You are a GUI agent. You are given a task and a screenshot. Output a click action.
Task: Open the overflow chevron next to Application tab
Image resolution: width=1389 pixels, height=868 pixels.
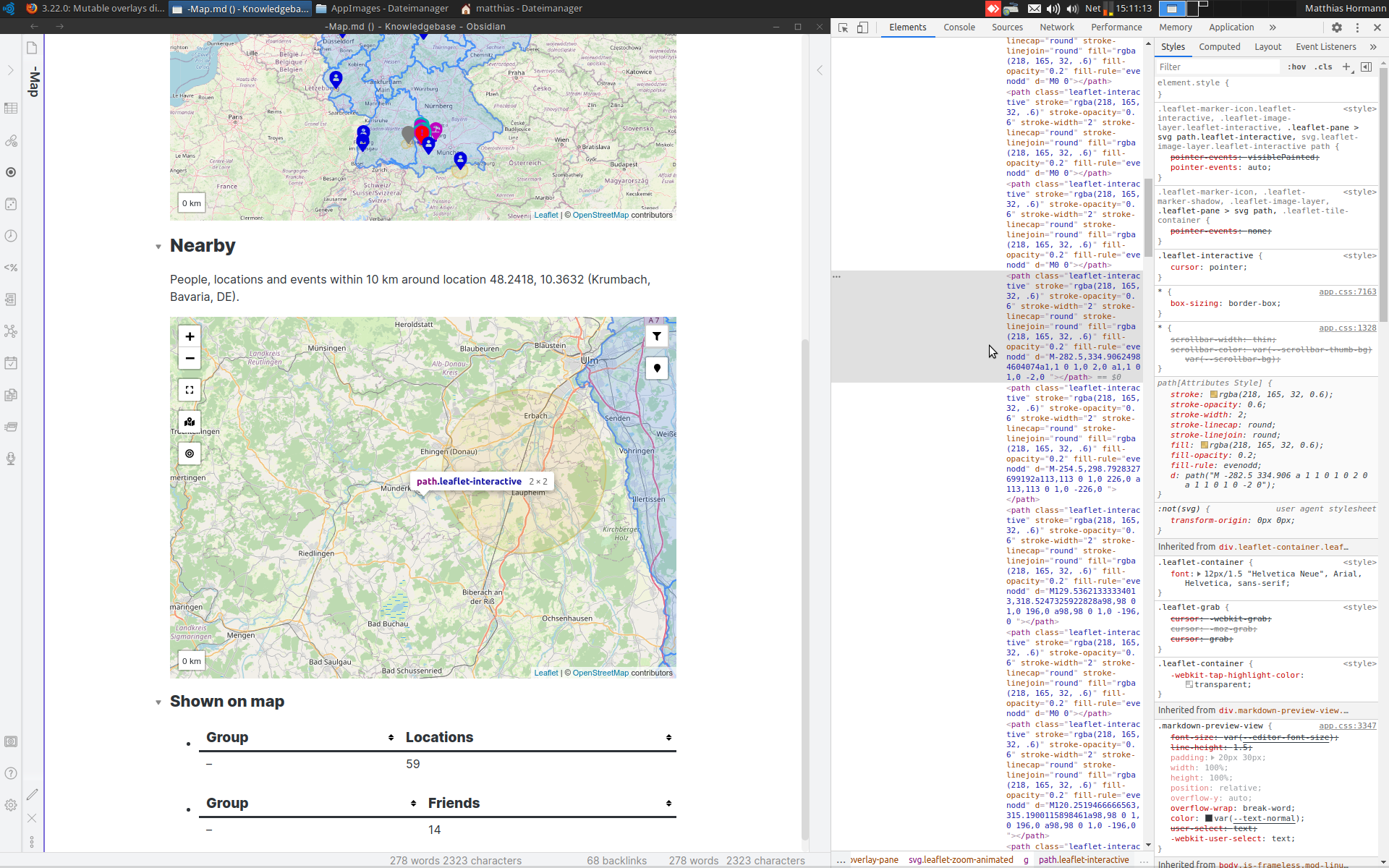click(x=1273, y=27)
